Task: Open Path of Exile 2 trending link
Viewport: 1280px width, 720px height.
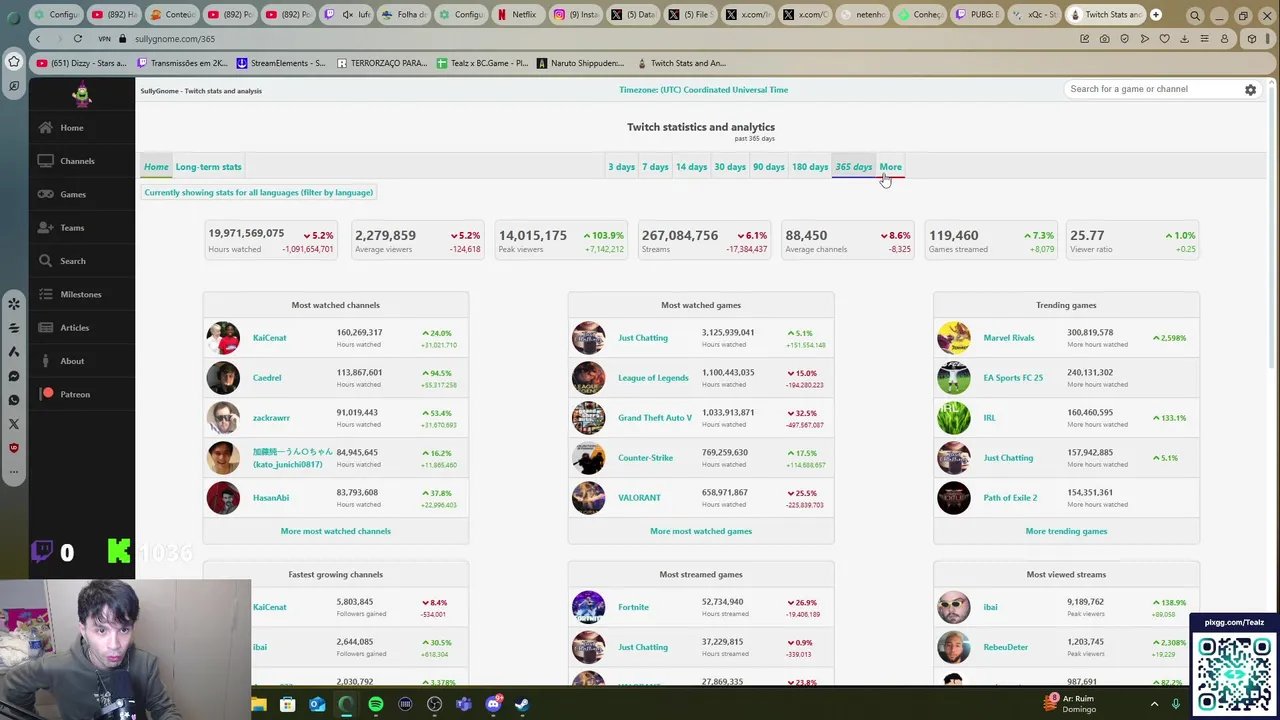Action: pos(1010,498)
